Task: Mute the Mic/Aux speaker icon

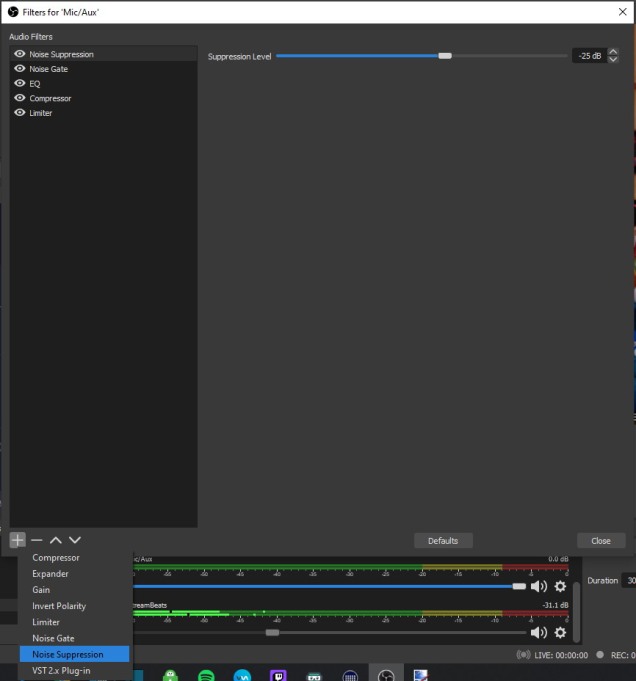Action: tap(538, 587)
